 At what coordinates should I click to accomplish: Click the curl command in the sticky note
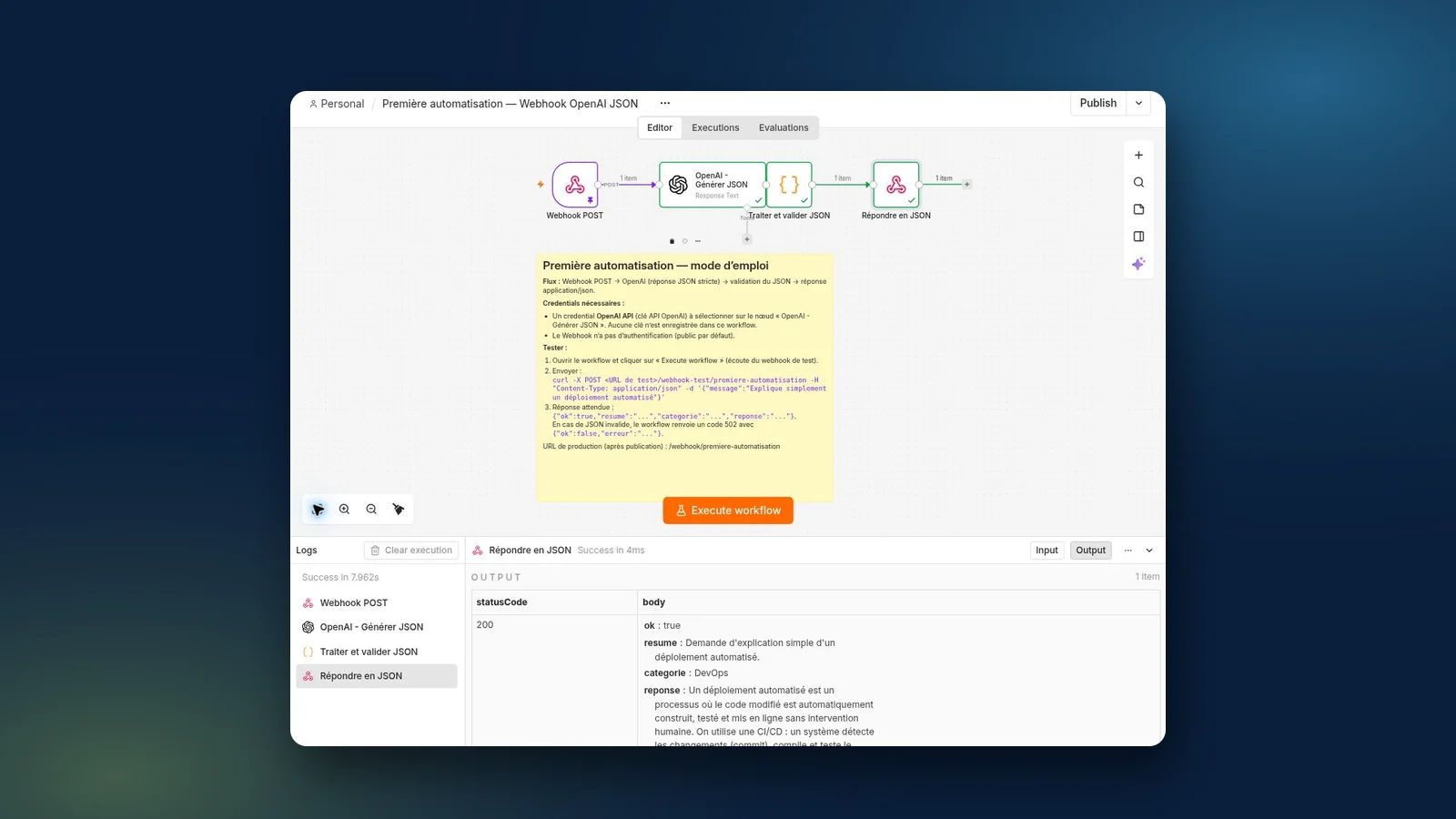(x=689, y=389)
